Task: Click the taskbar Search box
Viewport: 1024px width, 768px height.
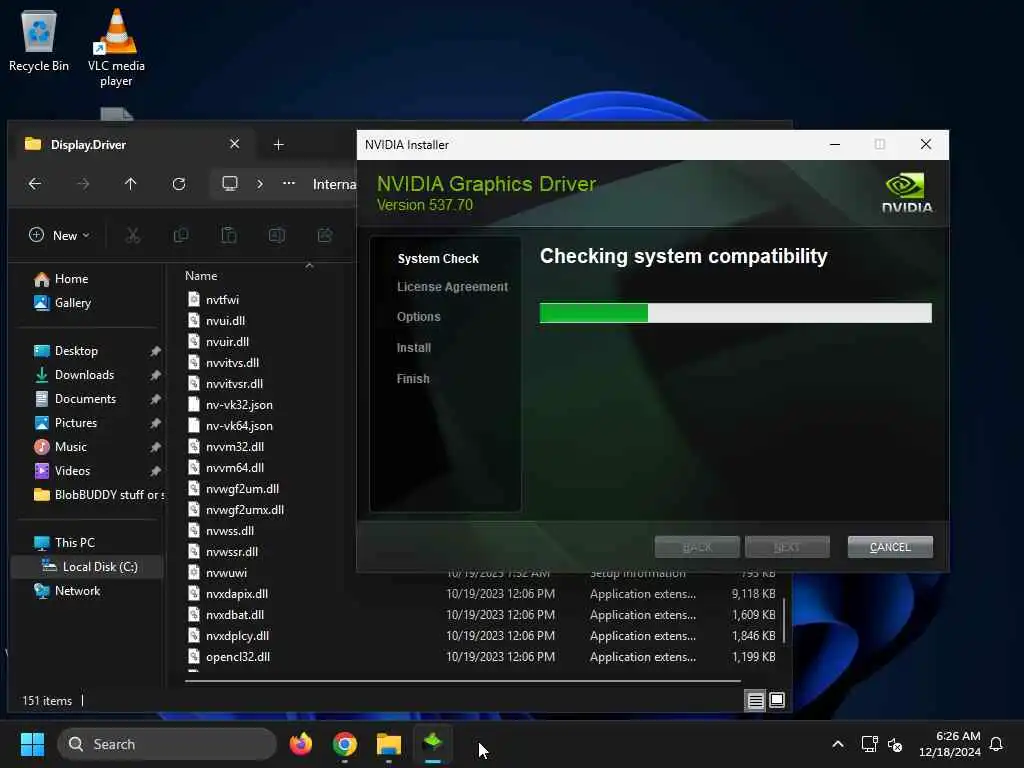Action: pyautogui.click(x=167, y=744)
